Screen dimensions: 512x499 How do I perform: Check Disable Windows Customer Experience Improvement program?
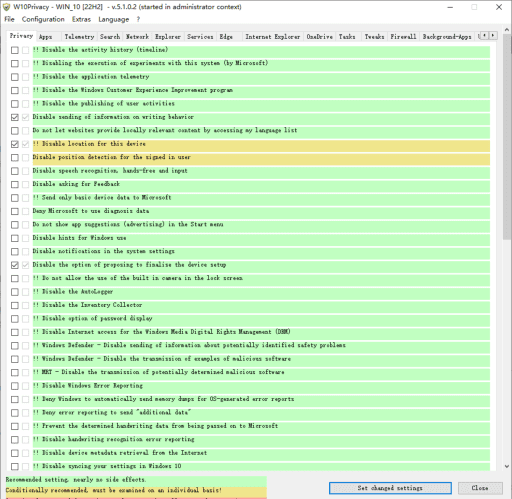tap(14, 90)
